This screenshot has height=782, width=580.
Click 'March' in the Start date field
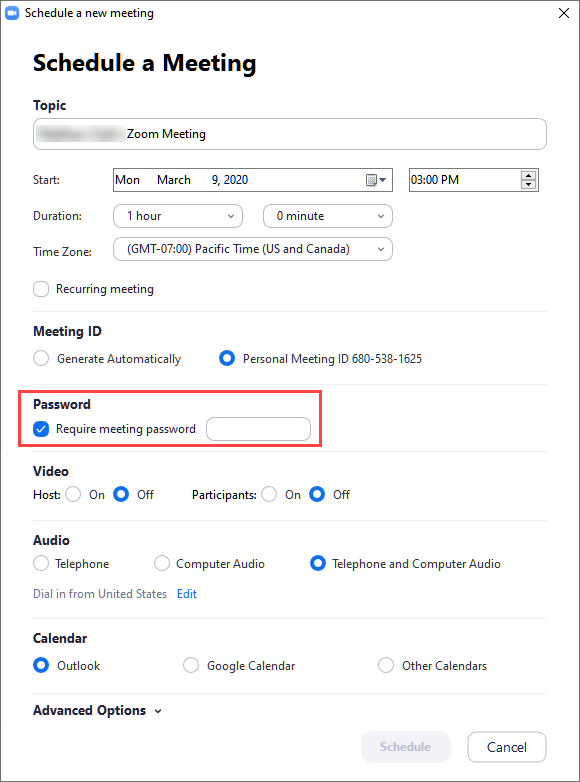pos(174,180)
